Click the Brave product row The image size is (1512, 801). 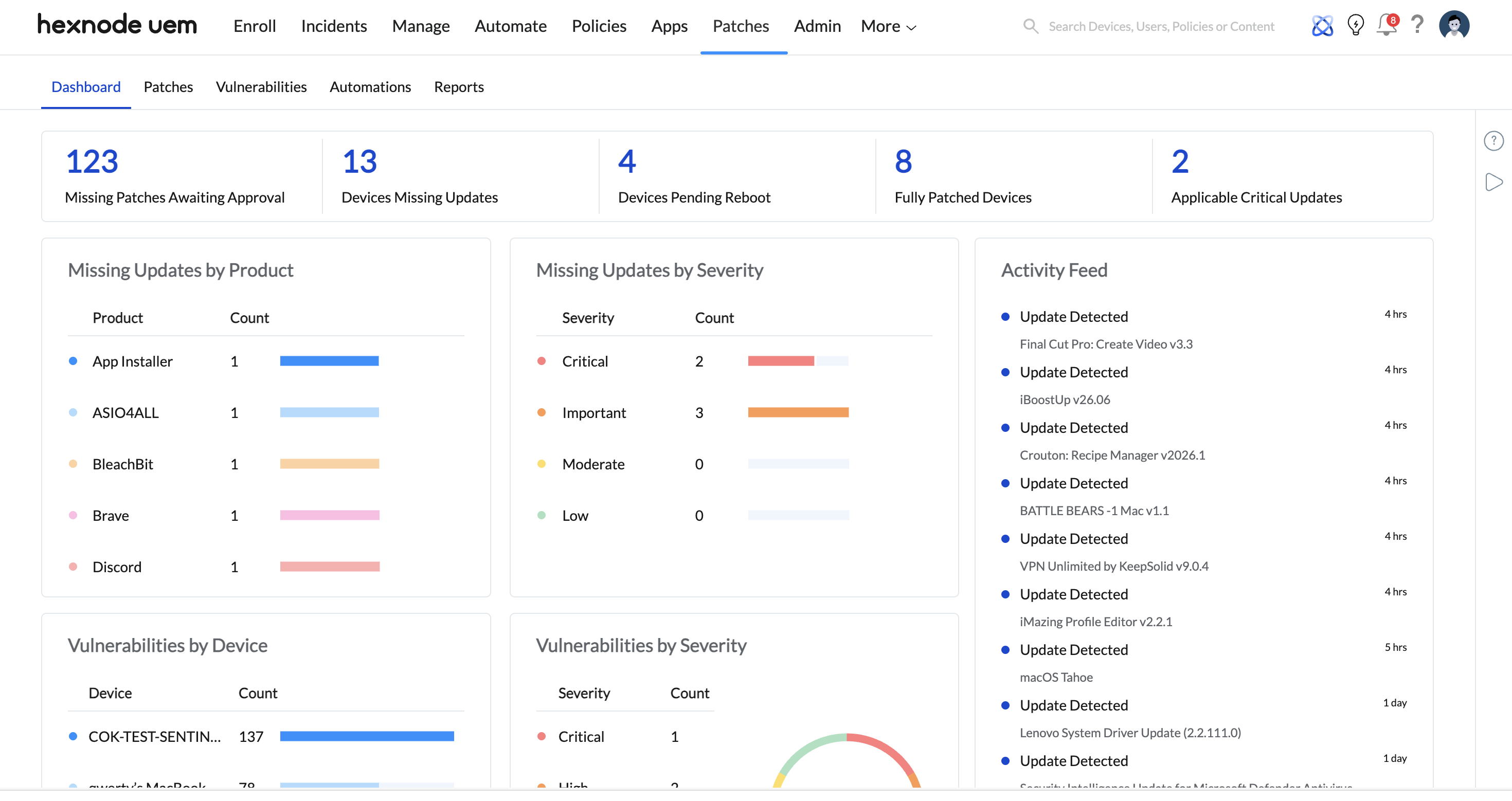266,516
